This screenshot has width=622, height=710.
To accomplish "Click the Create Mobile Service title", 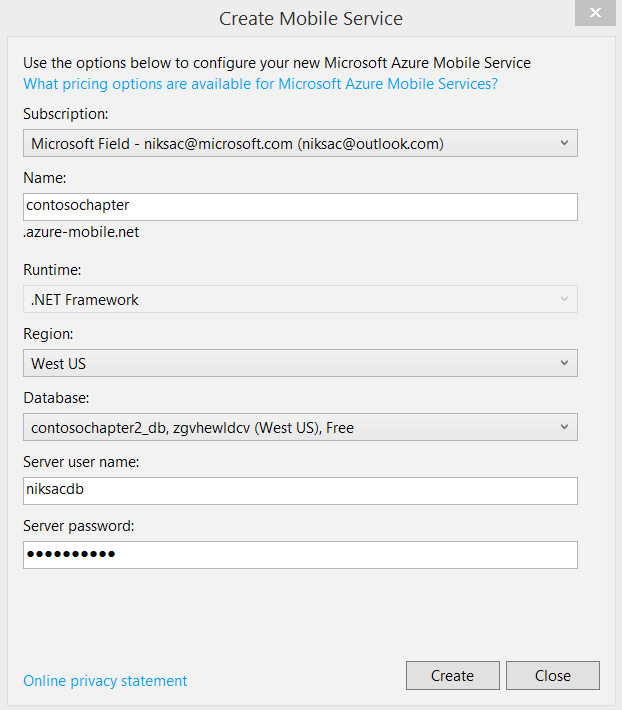I will click(x=311, y=19).
